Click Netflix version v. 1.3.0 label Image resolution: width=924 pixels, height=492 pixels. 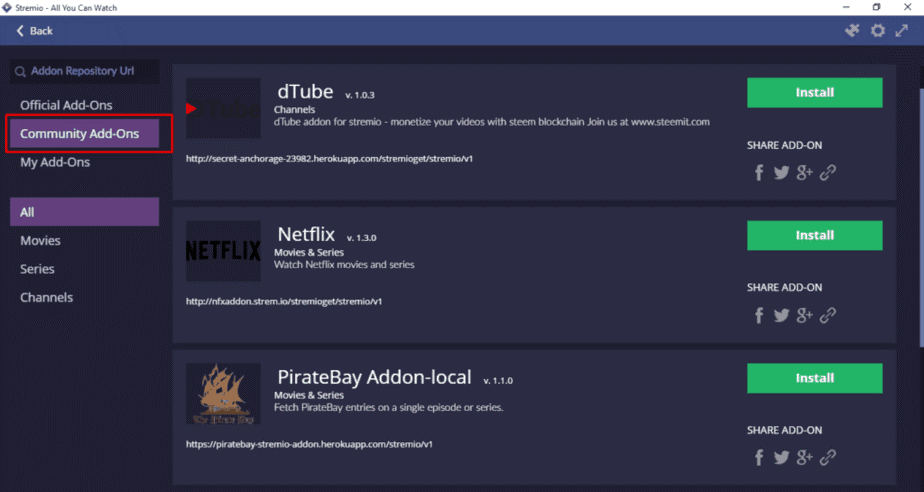point(361,237)
